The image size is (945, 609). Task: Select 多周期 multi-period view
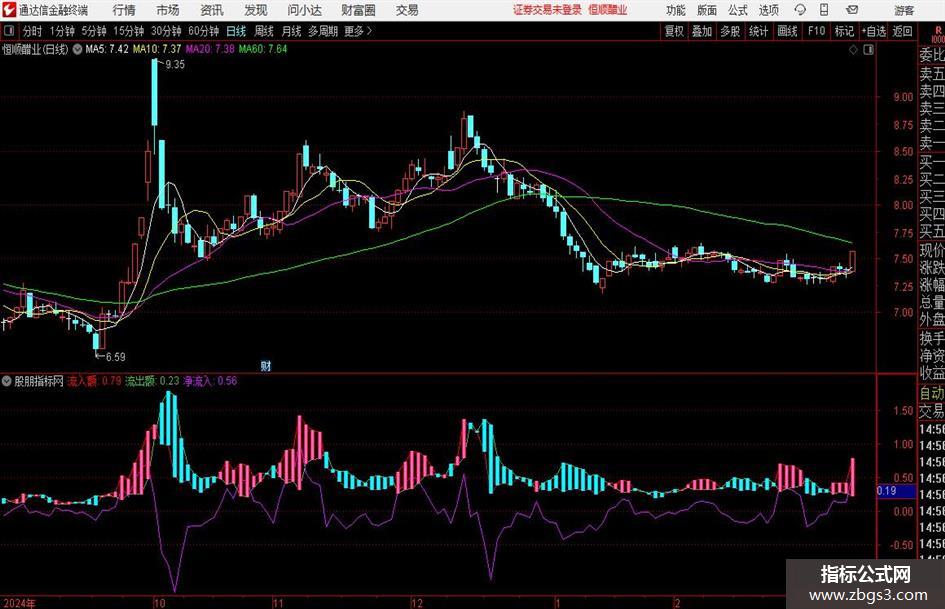322,31
